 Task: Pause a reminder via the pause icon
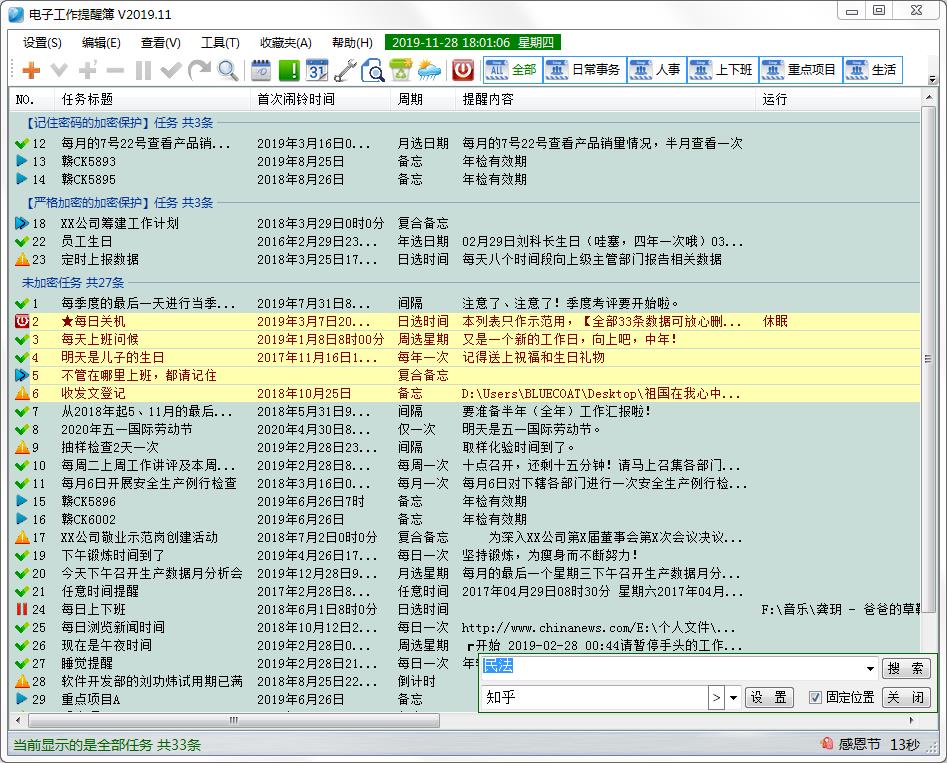pyautogui.click(x=143, y=70)
